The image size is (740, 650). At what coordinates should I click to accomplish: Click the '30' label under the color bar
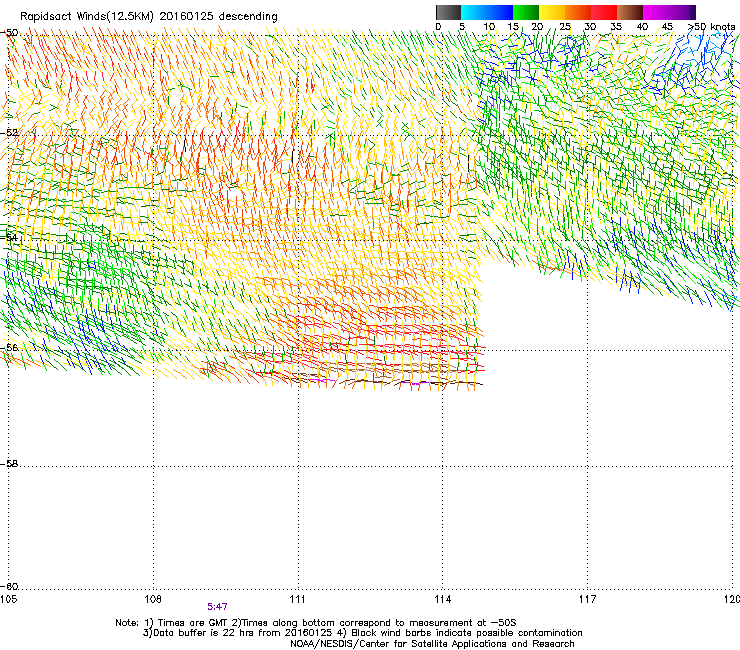(590, 27)
